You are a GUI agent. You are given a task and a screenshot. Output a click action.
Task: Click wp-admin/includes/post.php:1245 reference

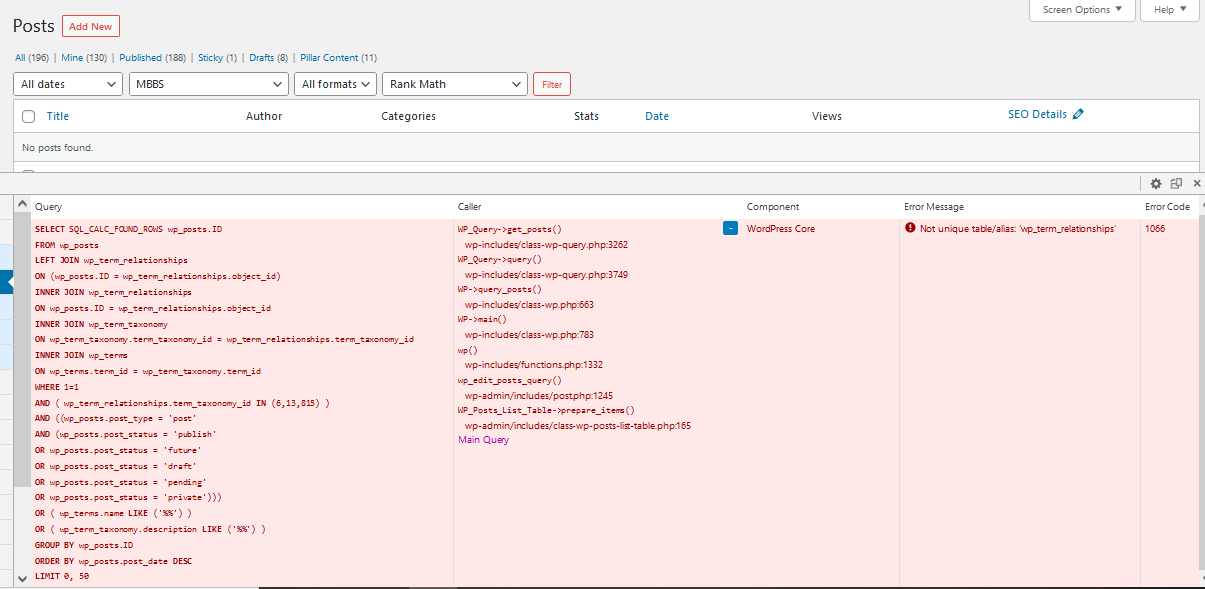point(539,395)
